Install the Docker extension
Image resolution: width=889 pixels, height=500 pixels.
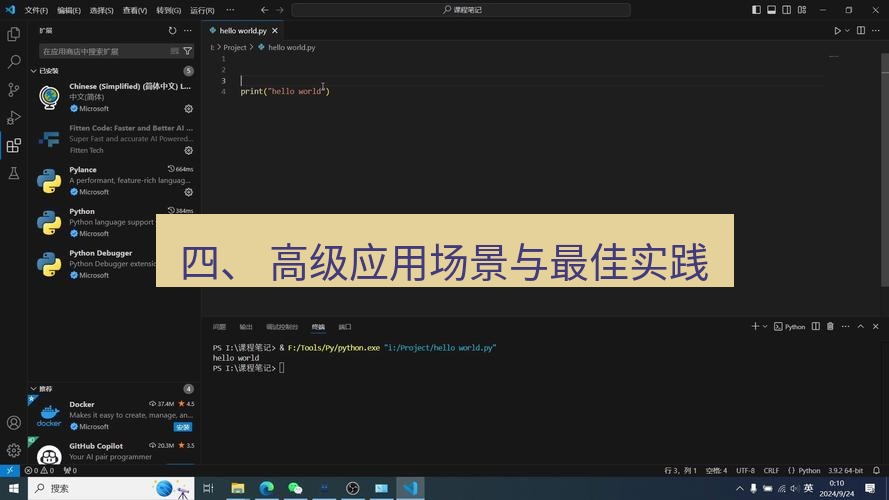pyautogui.click(x=183, y=427)
